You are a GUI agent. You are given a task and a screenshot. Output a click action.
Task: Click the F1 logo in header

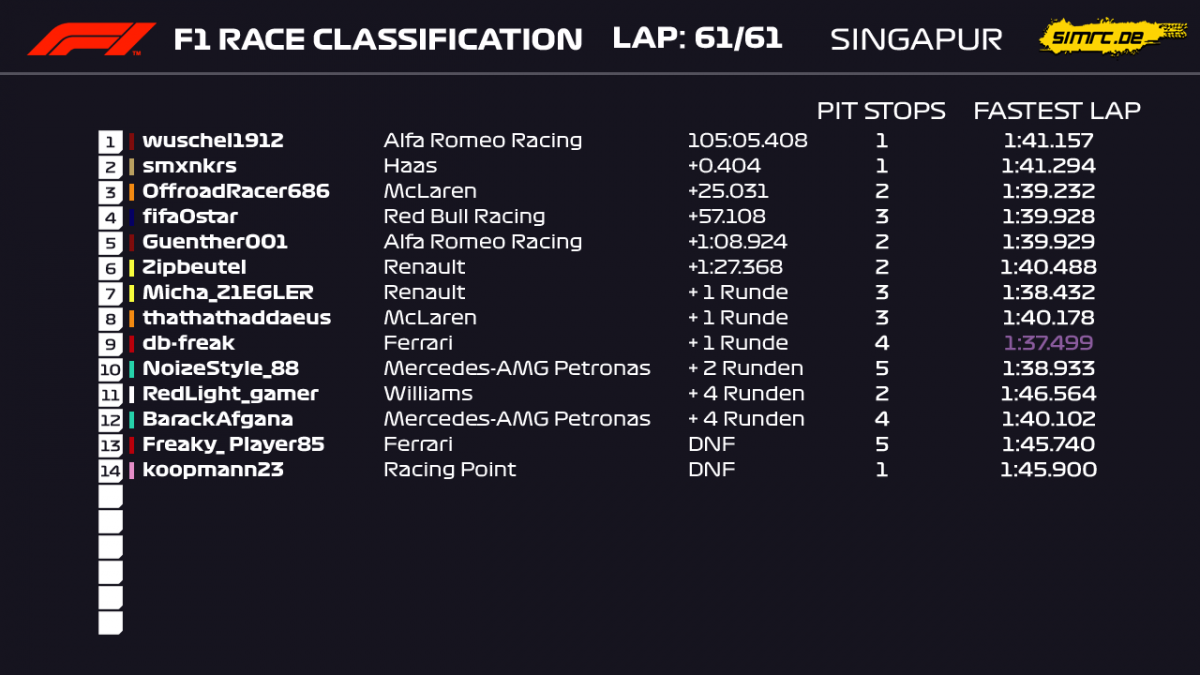click(92, 39)
